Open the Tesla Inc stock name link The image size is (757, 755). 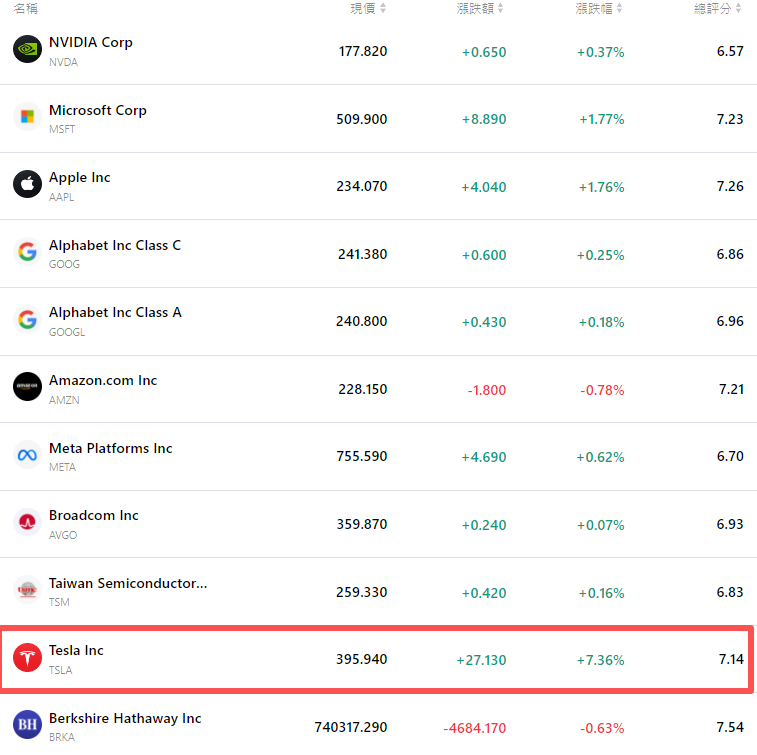coord(76,650)
